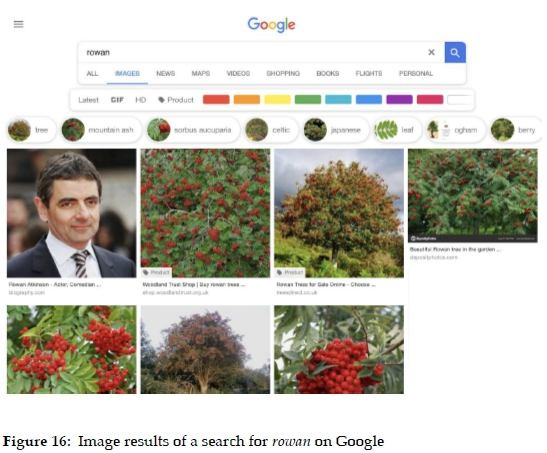This screenshot has height=453, width=547.
Task: Open the hamburger menu icon
Action: tap(18, 24)
